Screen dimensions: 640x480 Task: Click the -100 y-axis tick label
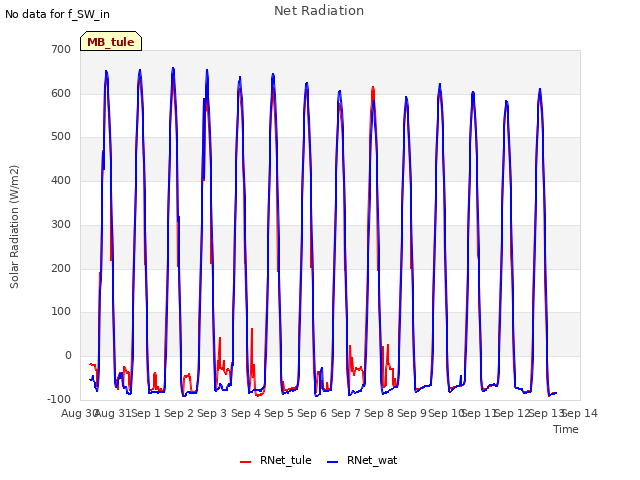click(59, 399)
